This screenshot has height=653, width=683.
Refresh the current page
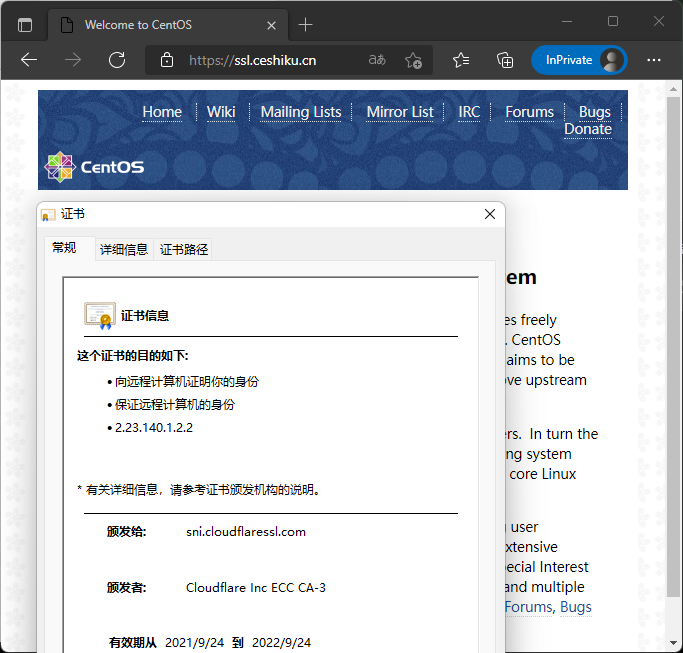click(117, 60)
